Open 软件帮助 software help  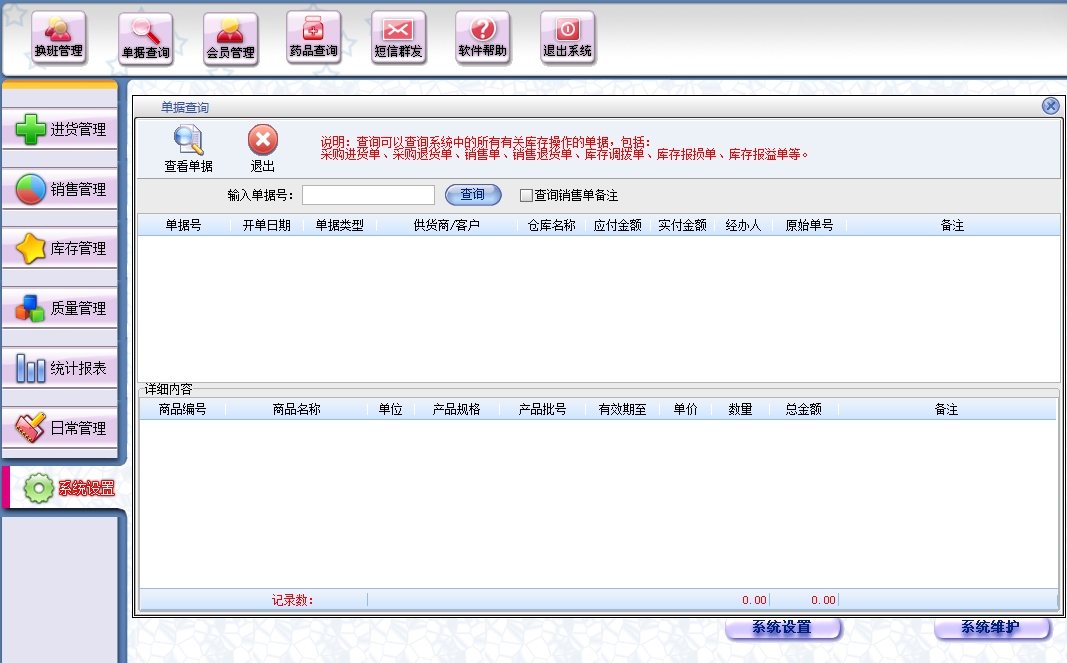tap(482, 38)
